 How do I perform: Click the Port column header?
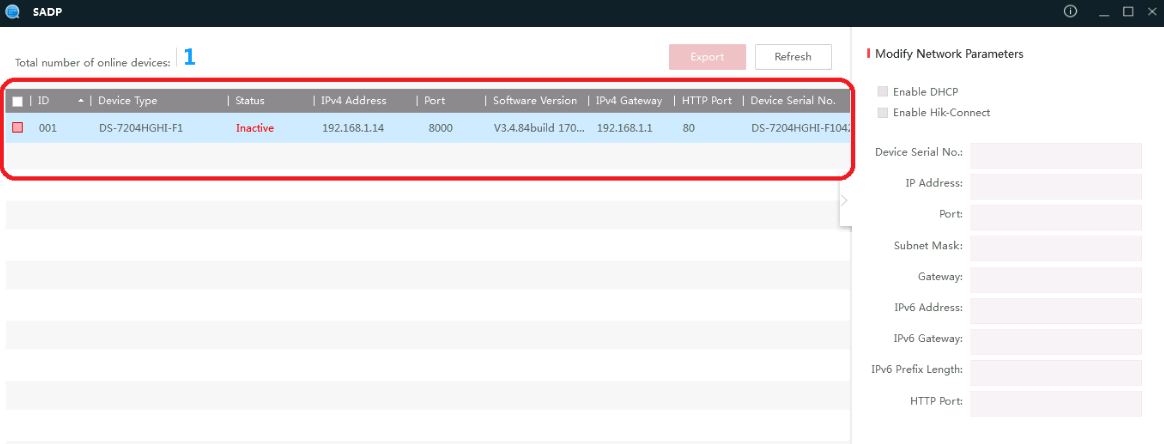[434, 101]
